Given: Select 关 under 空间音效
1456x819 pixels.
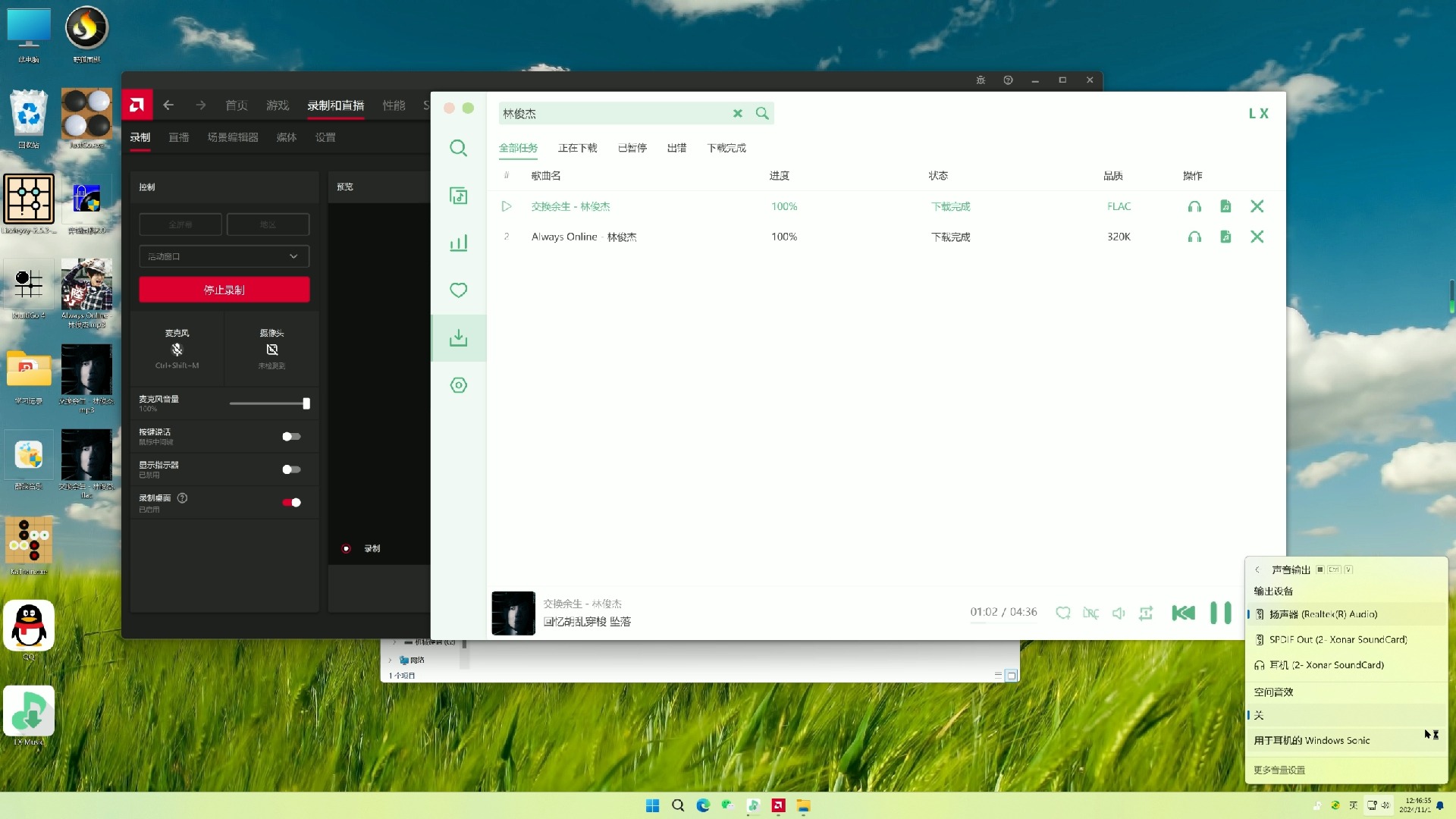Looking at the screenshot, I should (x=1347, y=715).
